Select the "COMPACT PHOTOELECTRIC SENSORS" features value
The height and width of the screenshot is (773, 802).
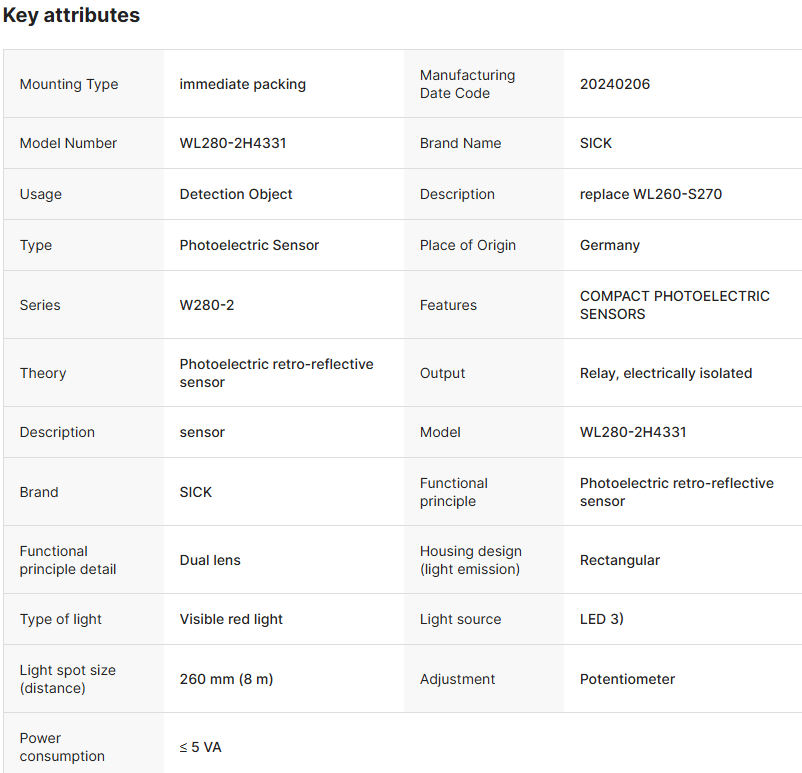[x=675, y=305]
